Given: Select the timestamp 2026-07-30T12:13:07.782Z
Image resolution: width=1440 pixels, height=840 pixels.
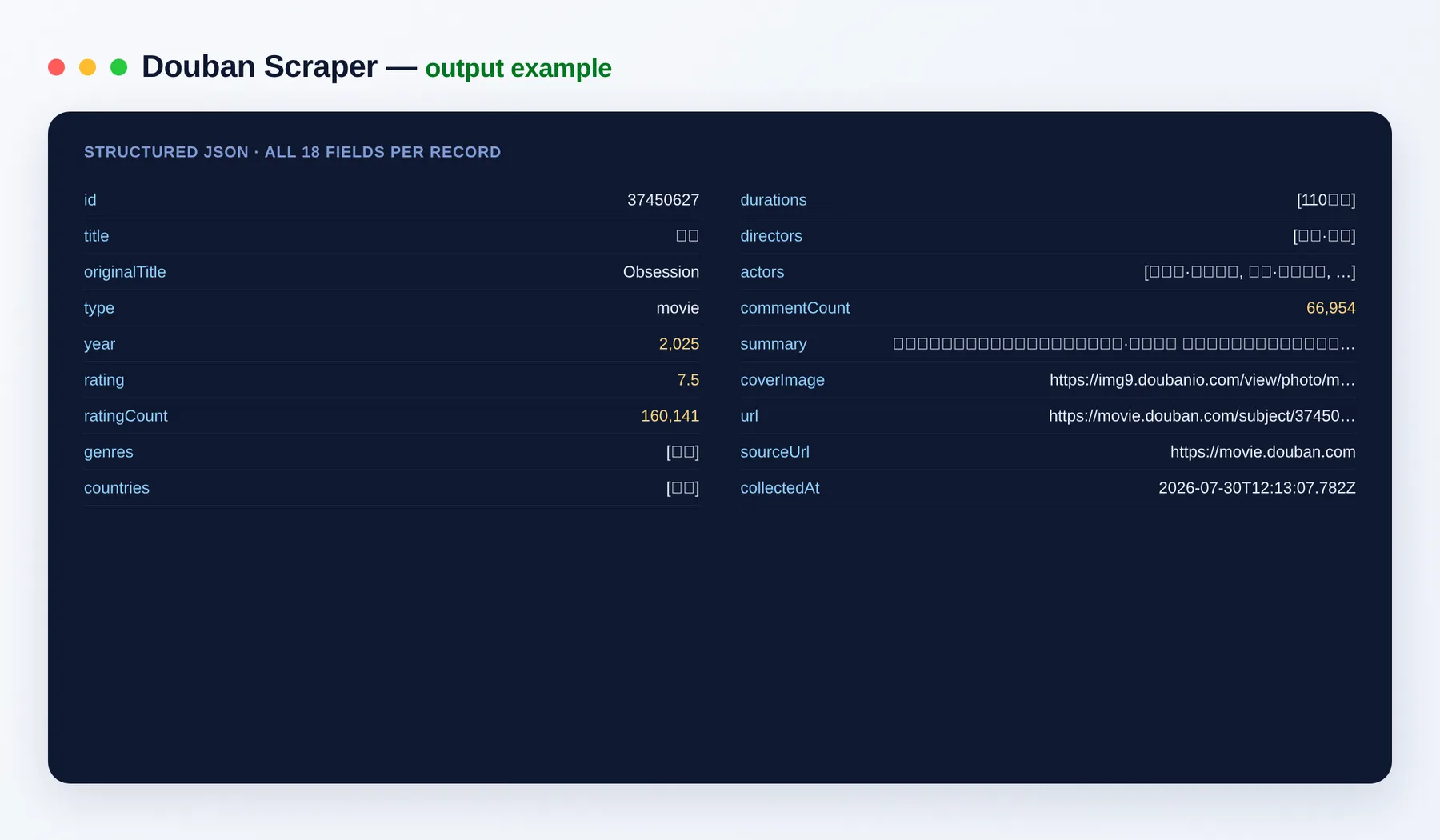Looking at the screenshot, I should (x=1258, y=488).
